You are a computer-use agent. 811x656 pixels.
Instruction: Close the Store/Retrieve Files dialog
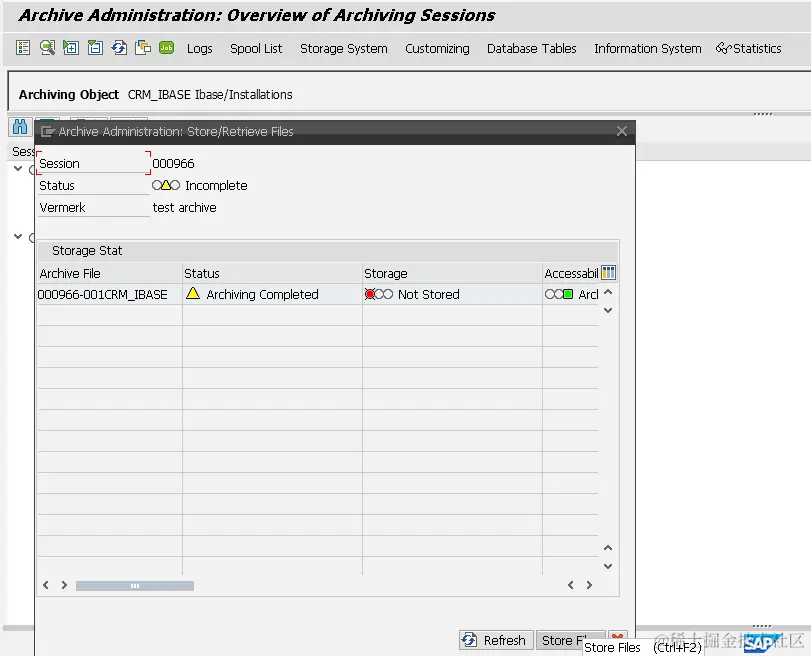pyautogui.click(x=622, y=131)
